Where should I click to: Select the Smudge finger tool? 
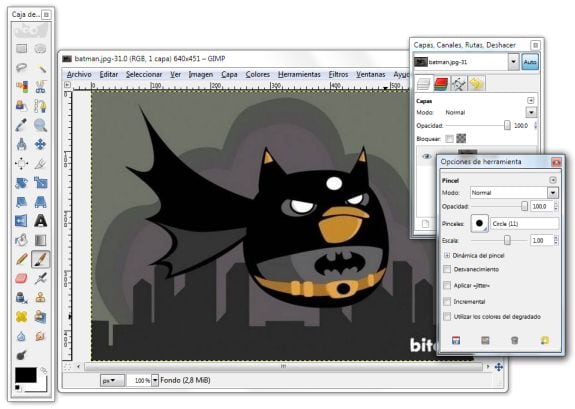[40, 336]
